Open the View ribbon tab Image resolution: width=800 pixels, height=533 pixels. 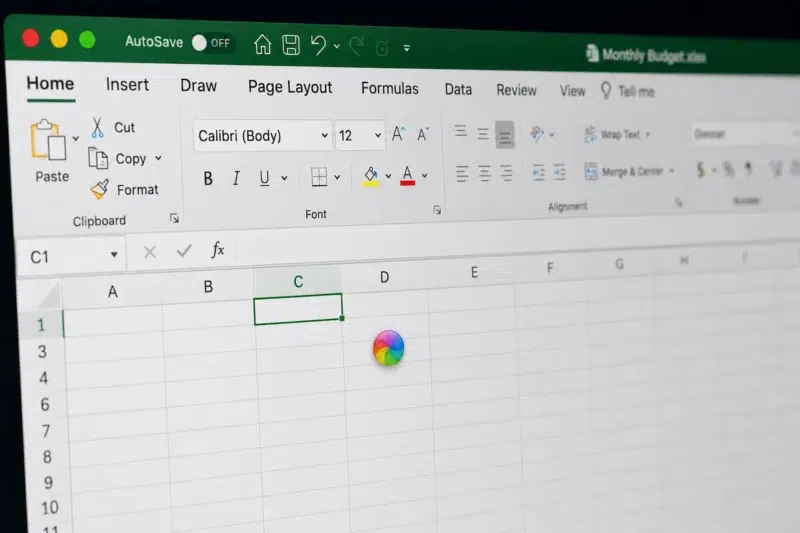(572, 91)
